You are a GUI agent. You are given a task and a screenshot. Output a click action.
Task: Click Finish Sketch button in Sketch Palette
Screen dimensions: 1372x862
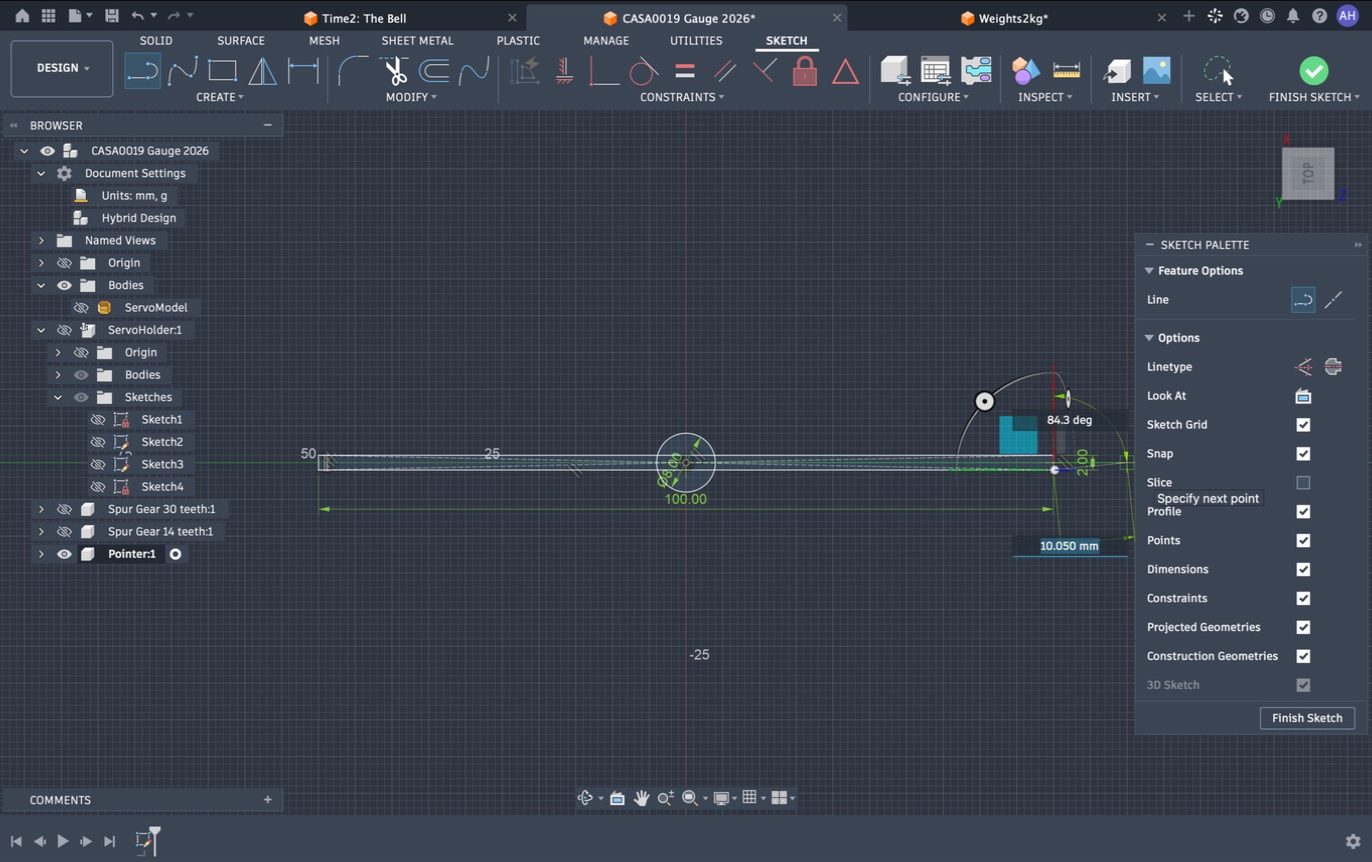pyautogui.click(x=1307, y=718)
